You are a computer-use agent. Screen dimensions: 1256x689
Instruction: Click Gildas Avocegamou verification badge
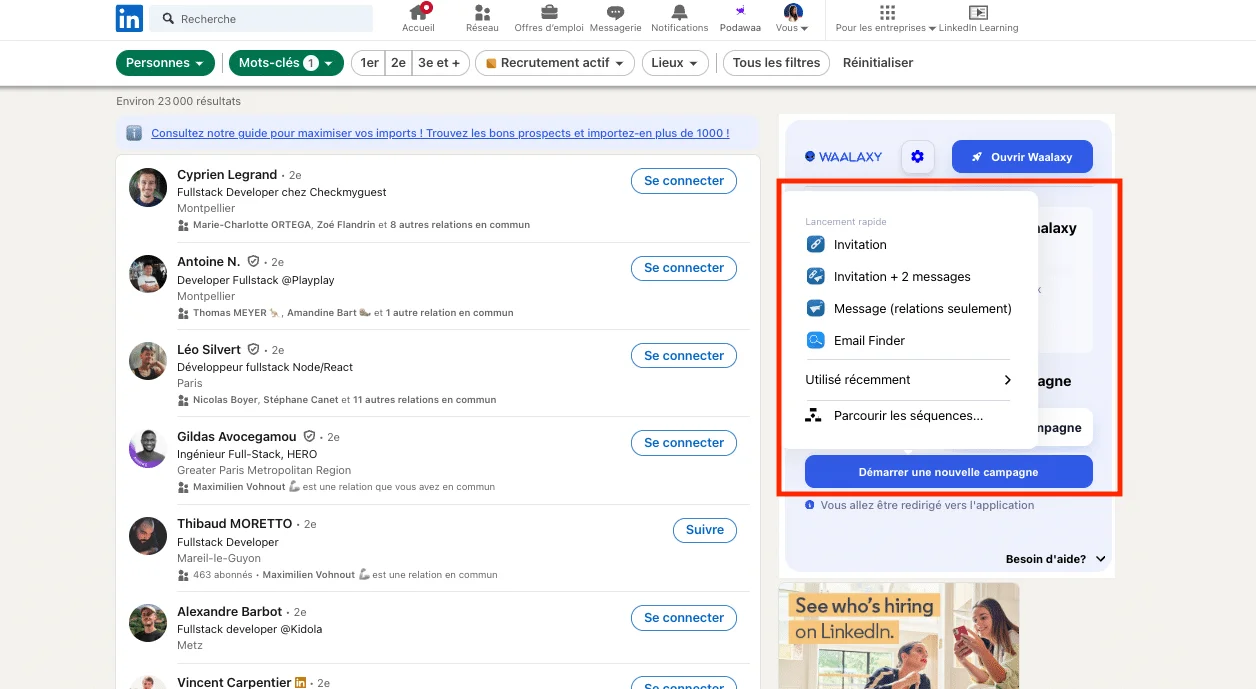tap(309, 436)
